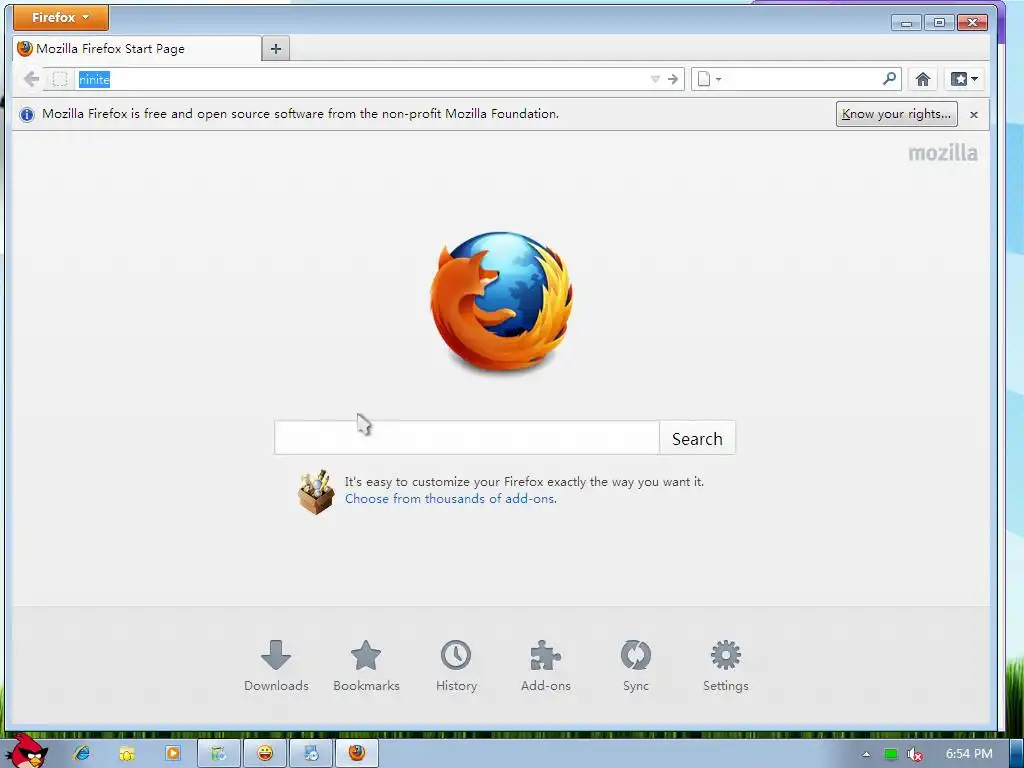Click the Go arrow in the address bar
The width and height of the screenshot is (1024, 768).
click(x=673, y=80)
